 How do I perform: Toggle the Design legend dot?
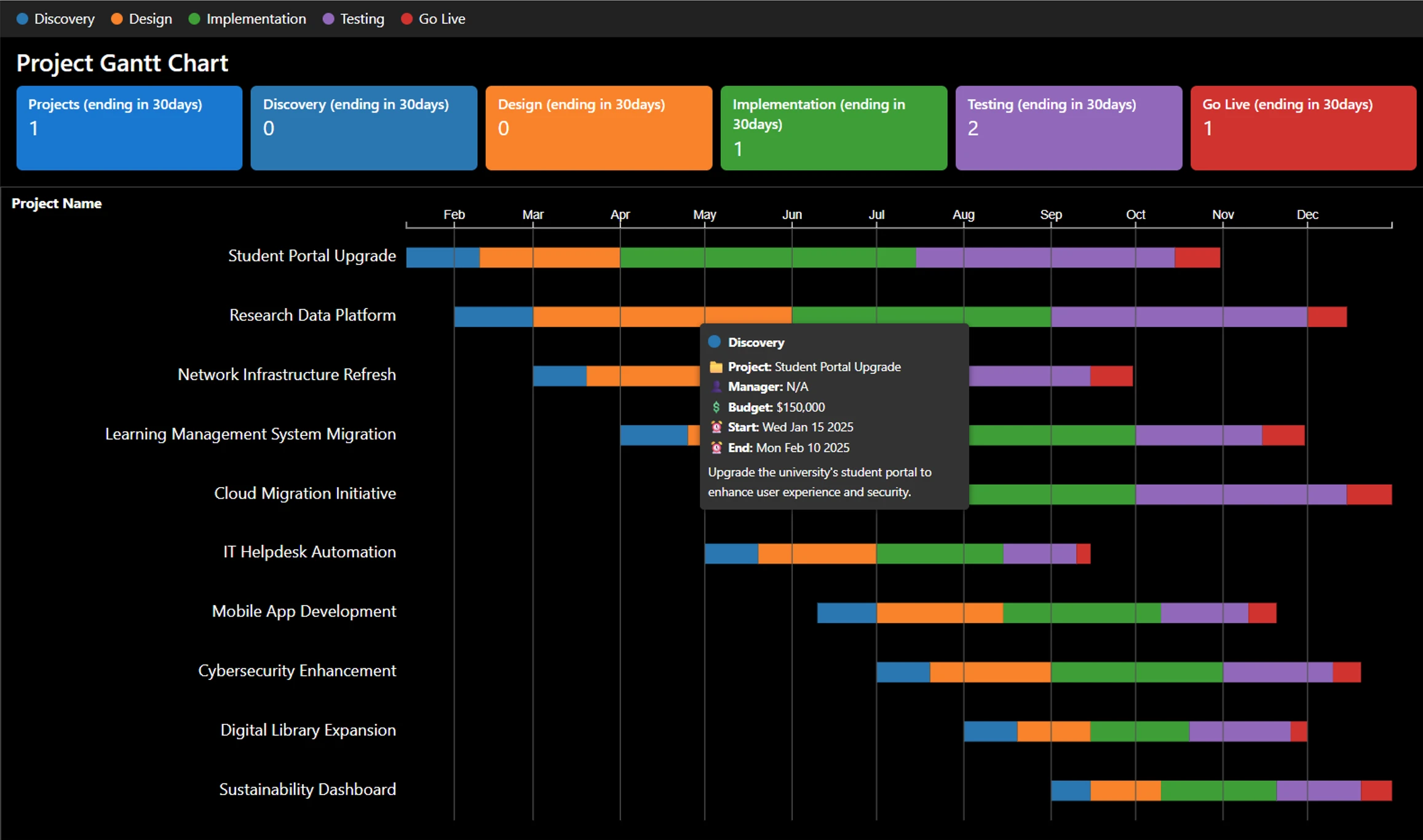pos(117,19)
